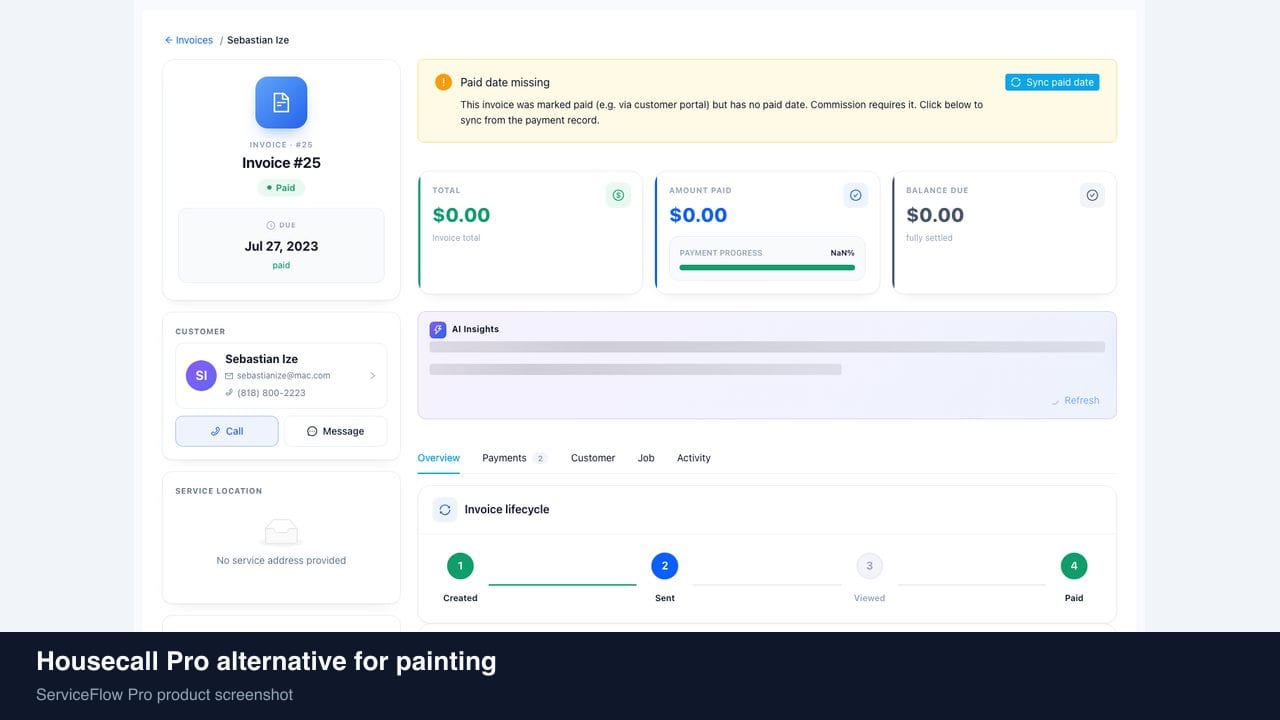1280x720 pixels.
Task: Open the Payments tab
Action: point(514,458)
